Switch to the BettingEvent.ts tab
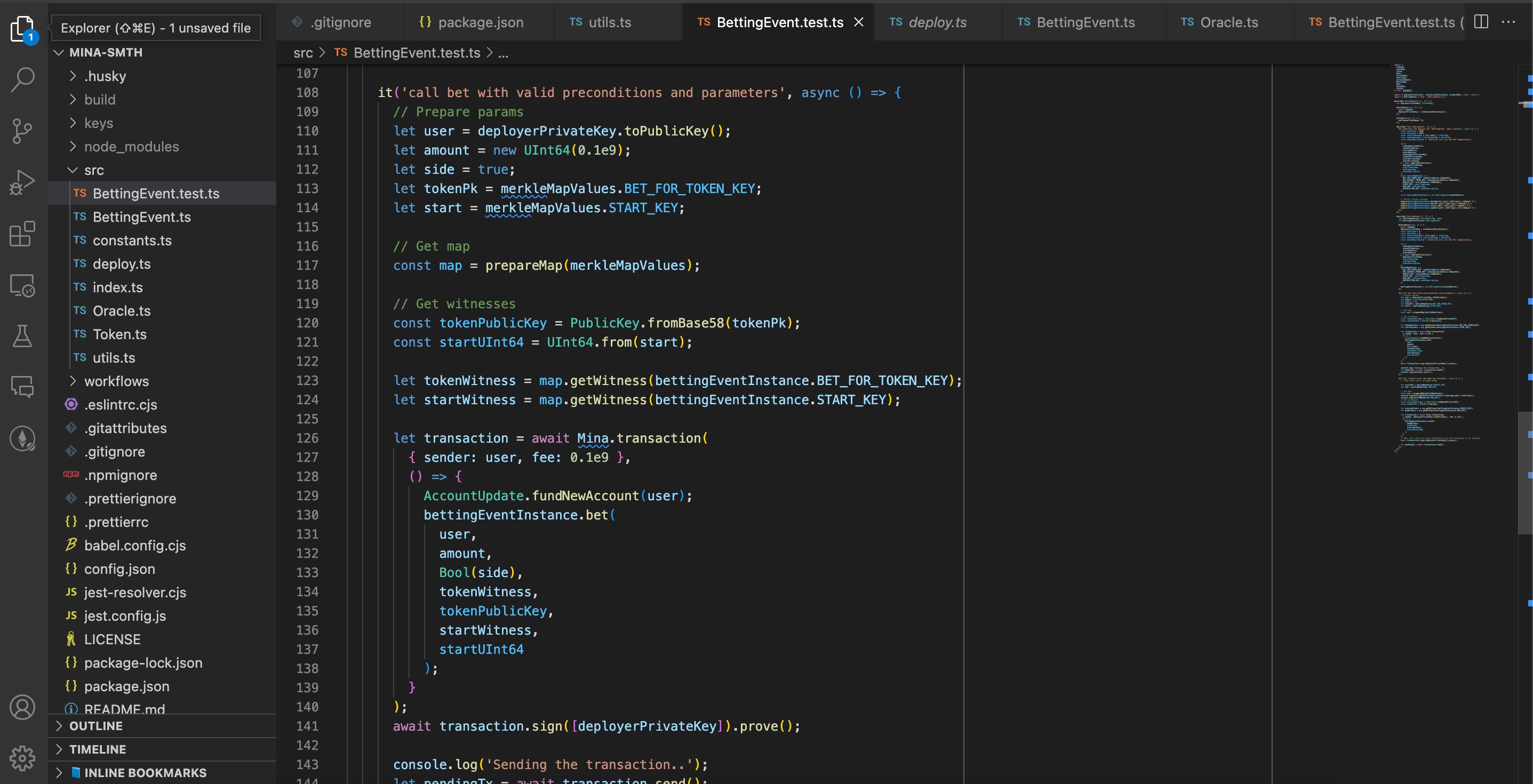1533x784 pixels. 1084,22
